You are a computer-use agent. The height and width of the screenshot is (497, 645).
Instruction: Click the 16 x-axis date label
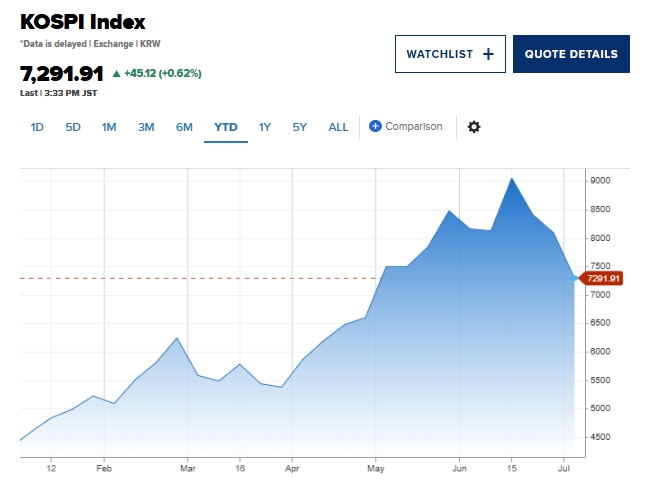(240, 469)
